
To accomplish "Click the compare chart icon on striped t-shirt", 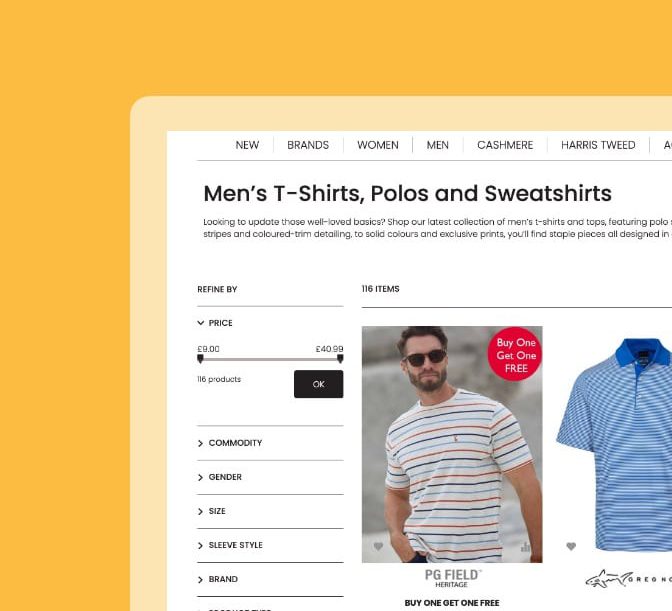I will click(525, 547).
